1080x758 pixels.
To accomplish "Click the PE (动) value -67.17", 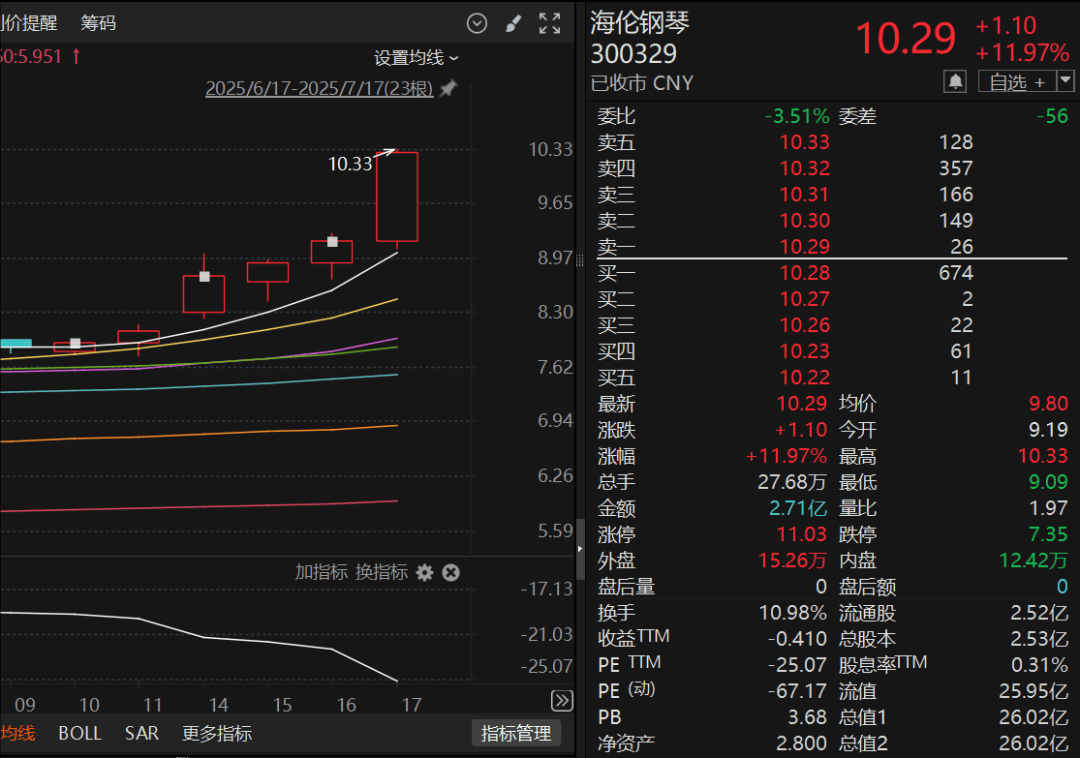I will 798,691.
